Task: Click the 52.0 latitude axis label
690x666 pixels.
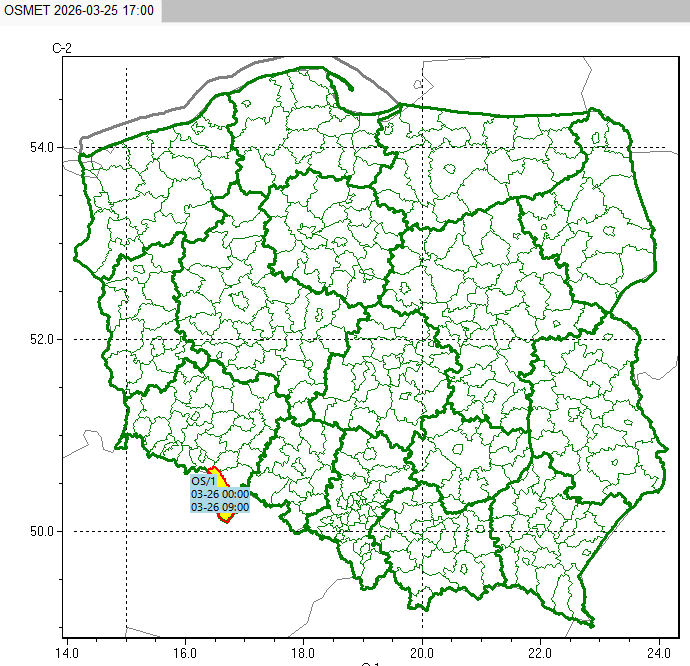Action: (x=41, y=339)
